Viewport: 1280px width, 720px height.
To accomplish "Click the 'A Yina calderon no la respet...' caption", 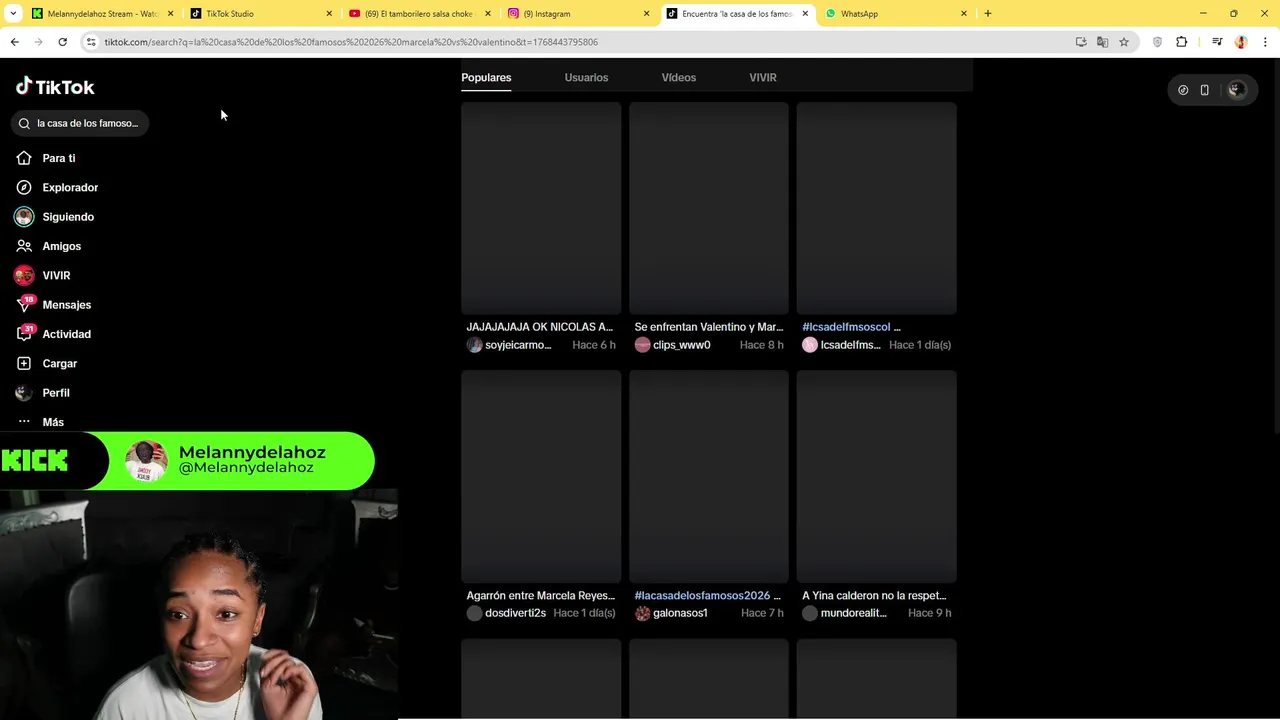I will click(874, 596).
